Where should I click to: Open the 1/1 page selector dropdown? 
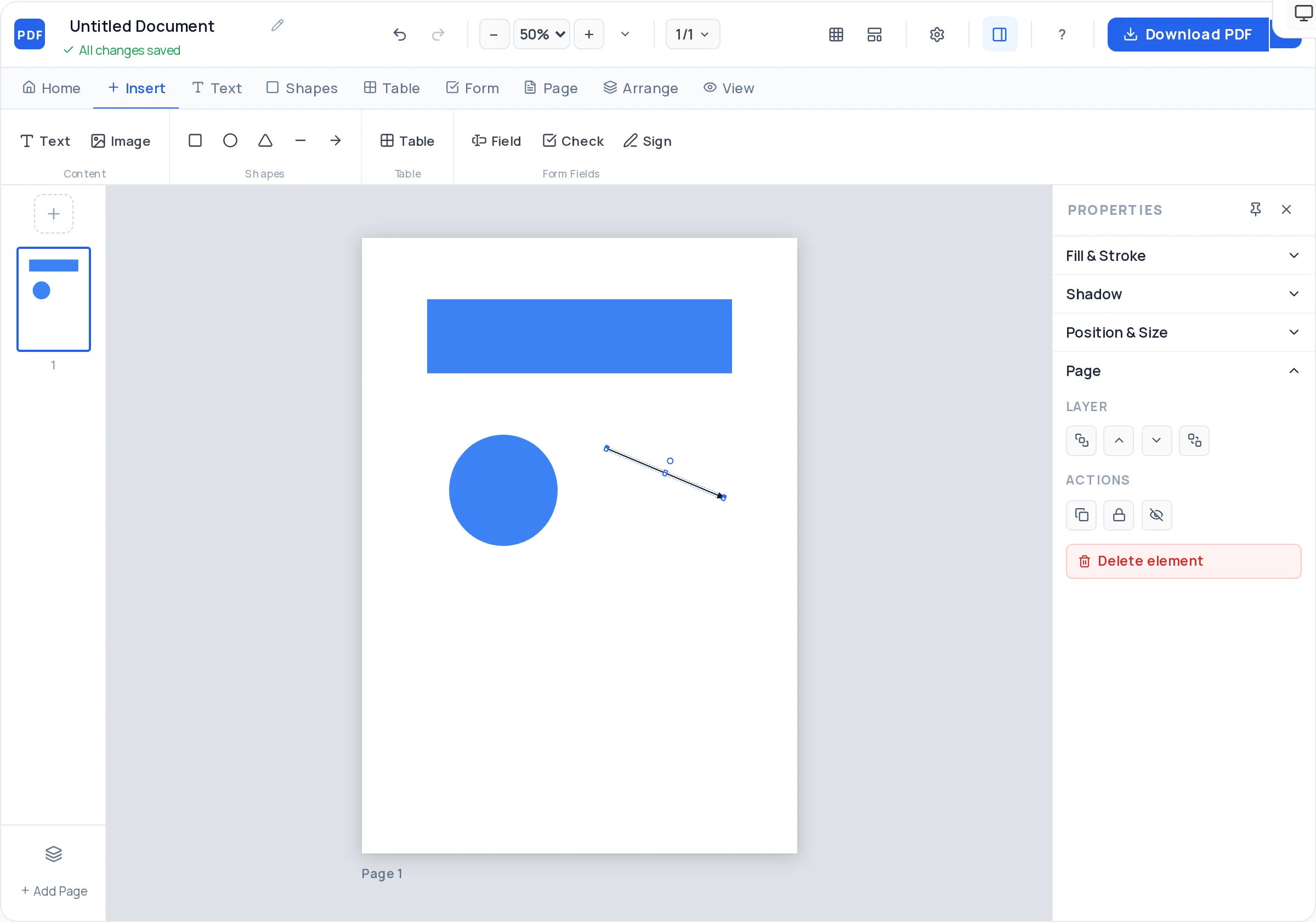pos(693,35)
